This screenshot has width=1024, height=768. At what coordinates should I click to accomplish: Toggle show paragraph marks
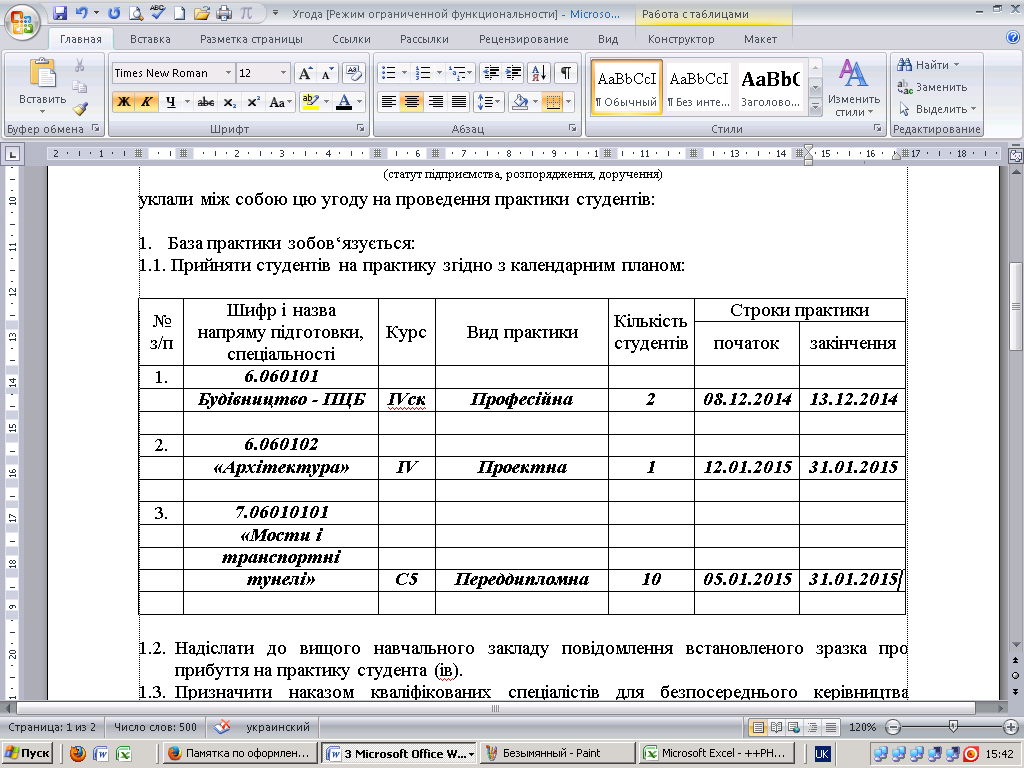(x=566, y=73)
